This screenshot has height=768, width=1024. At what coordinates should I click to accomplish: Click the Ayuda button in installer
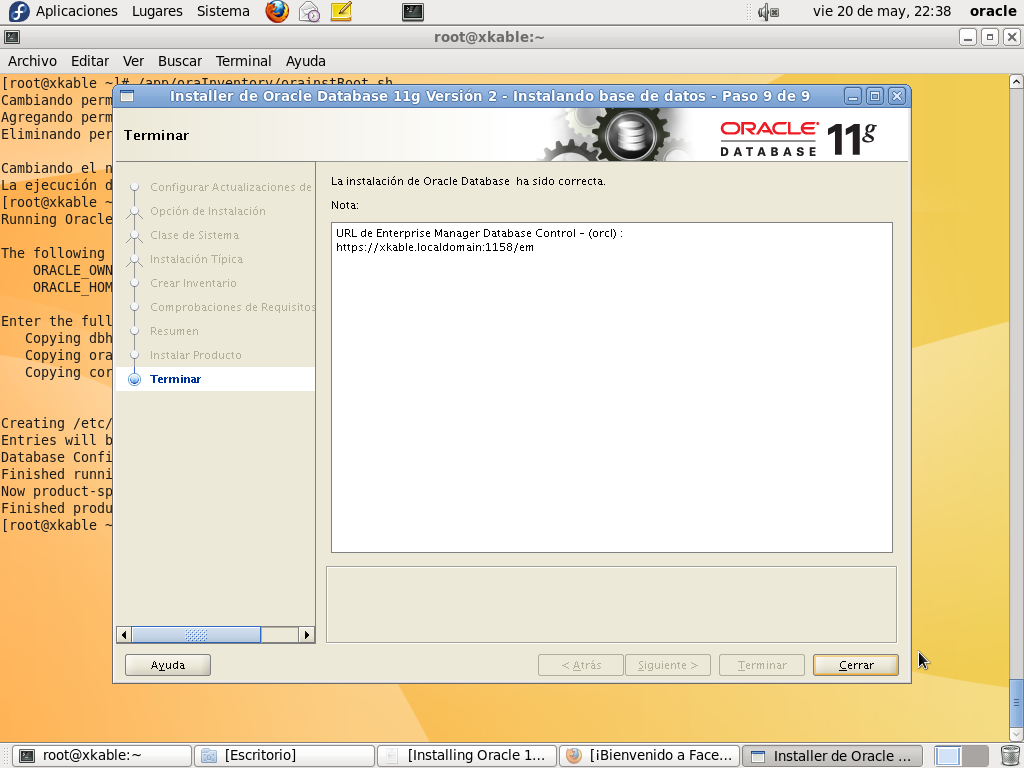(168, 665)
